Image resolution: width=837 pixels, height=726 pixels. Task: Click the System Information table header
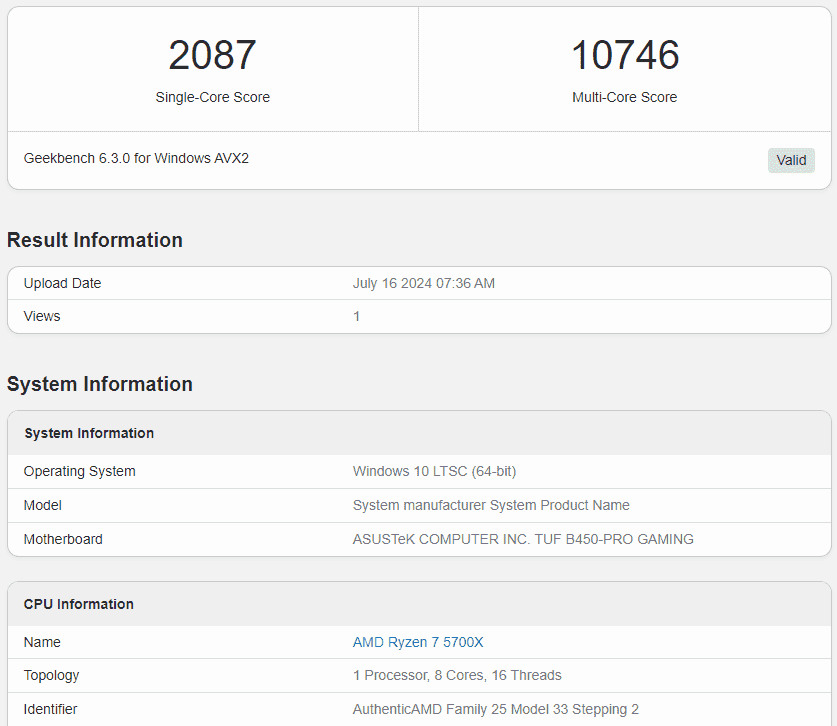(89, 433)
